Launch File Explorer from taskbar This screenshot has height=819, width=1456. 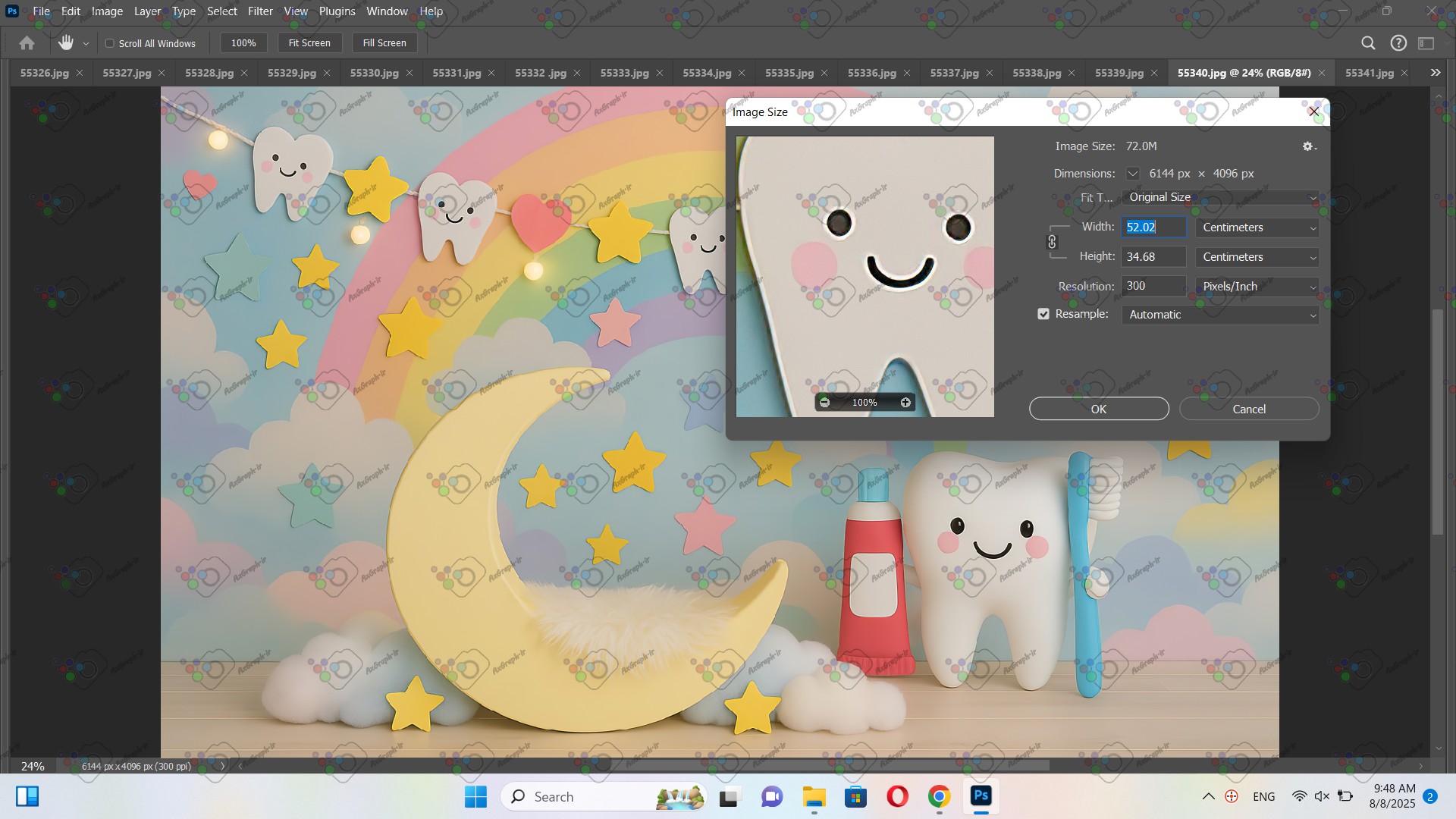click(814, 796)
